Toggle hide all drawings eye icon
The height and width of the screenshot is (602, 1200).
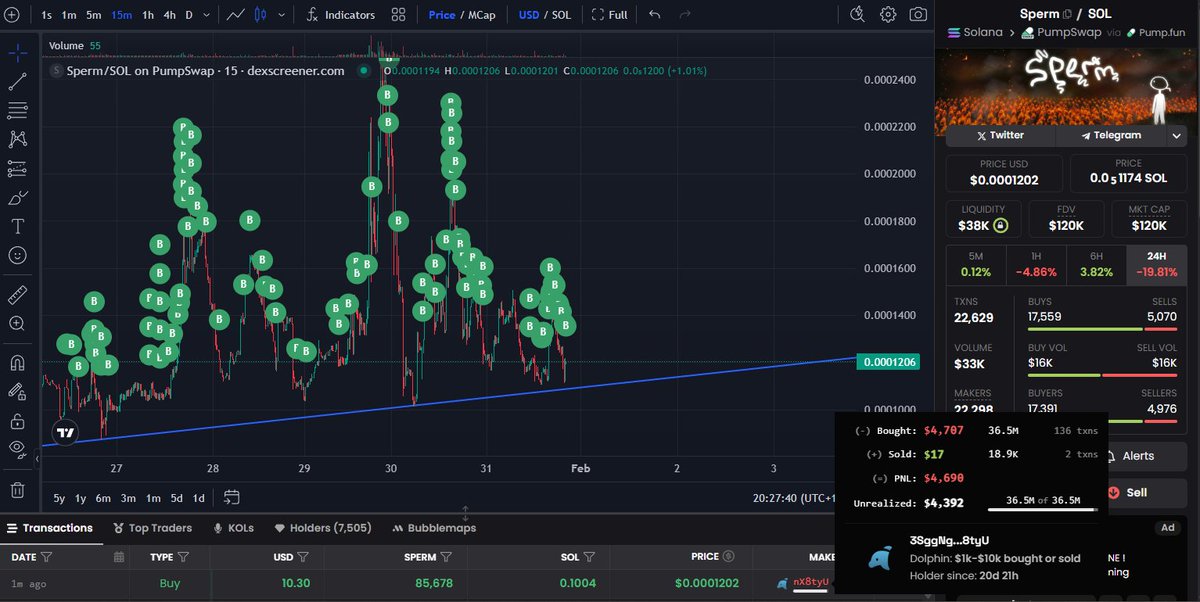[x=17, y=449]
